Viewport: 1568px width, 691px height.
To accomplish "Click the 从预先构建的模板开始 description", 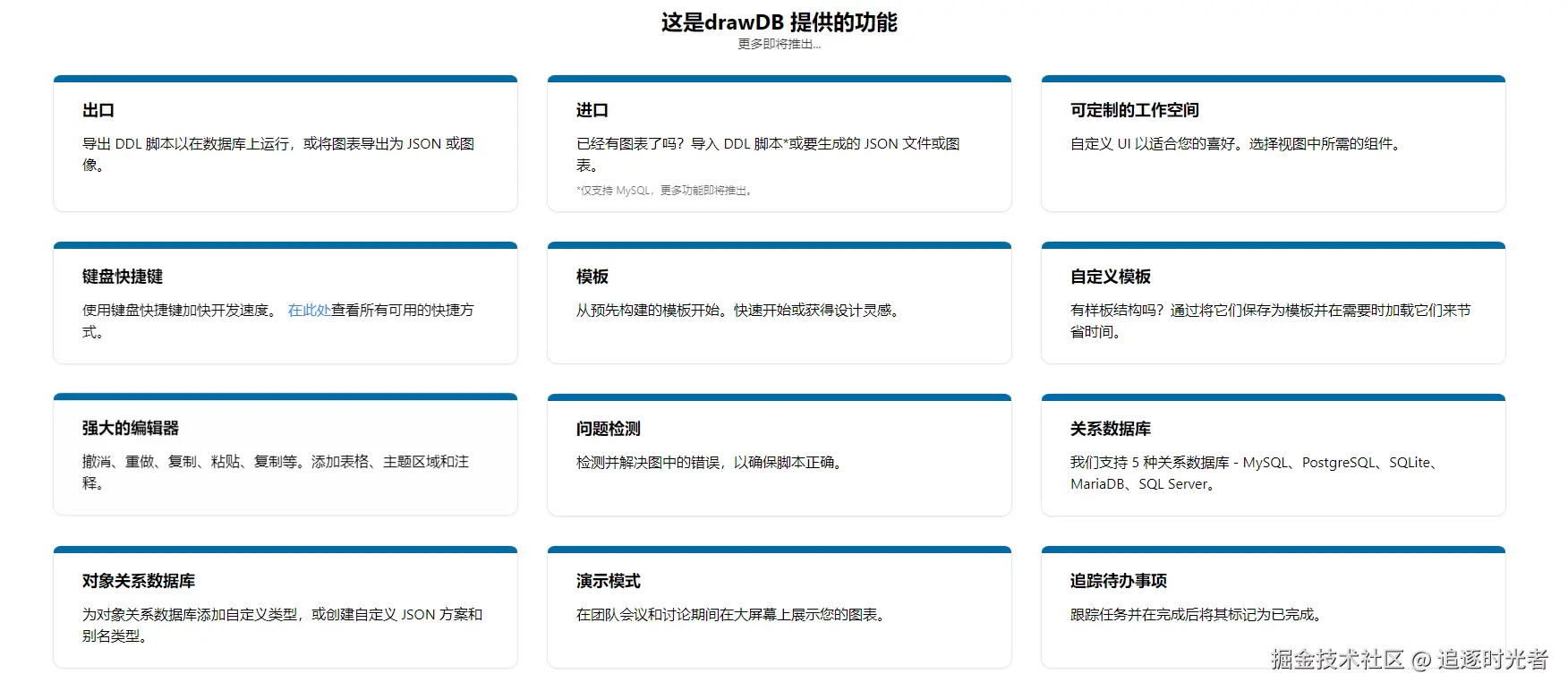I will (x=739, y=310).
